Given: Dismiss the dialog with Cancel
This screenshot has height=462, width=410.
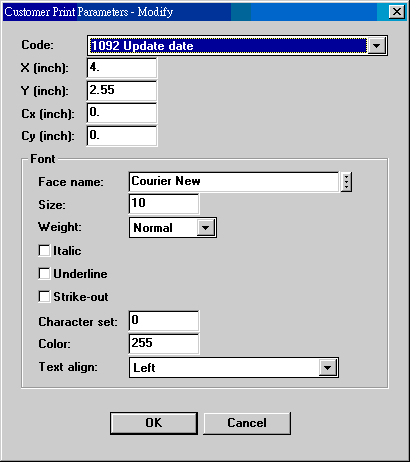Looking at the screenshot, I should tap(247, 423).
